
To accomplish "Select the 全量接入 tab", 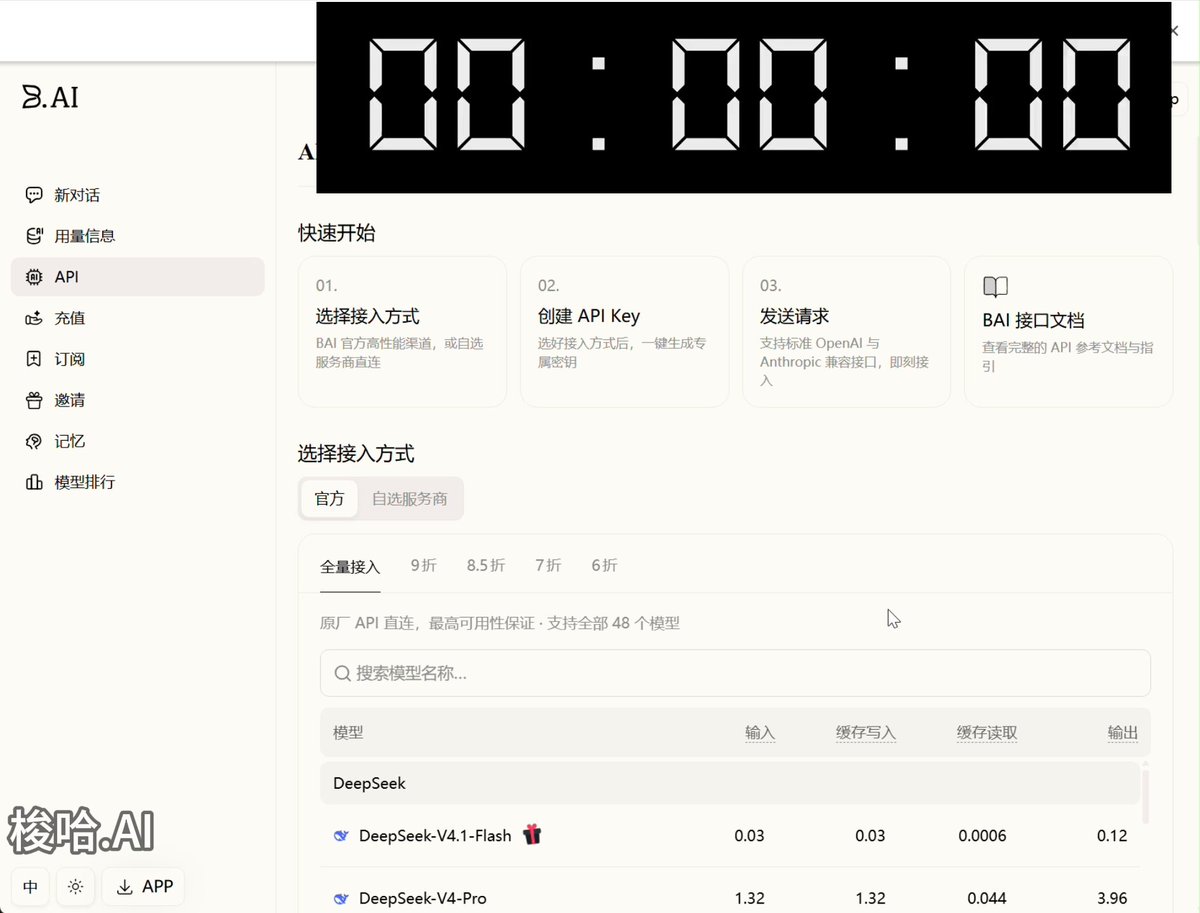I will pos(350,566).
